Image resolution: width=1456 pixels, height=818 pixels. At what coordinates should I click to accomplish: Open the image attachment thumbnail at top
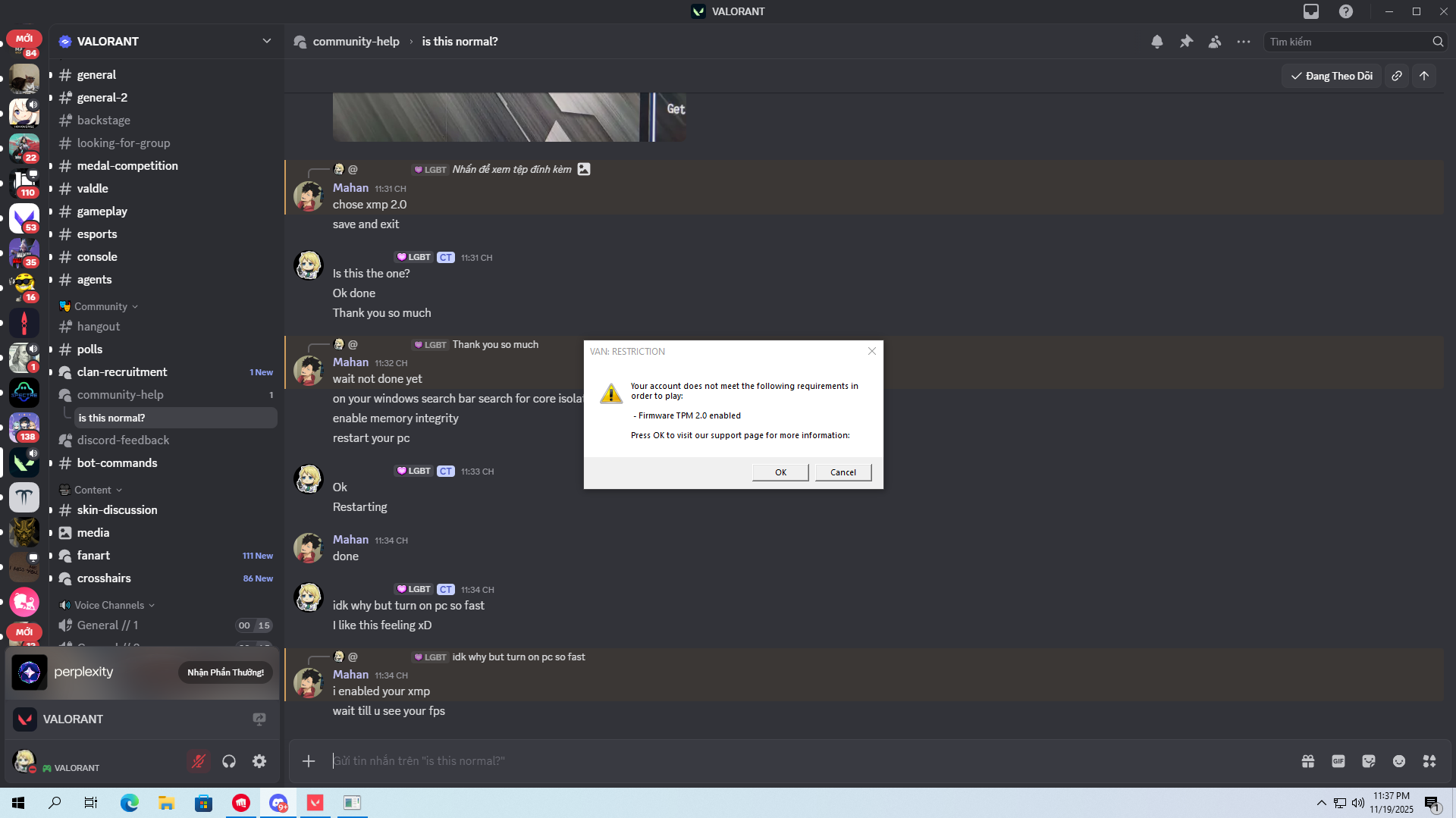tap(510, 118)
